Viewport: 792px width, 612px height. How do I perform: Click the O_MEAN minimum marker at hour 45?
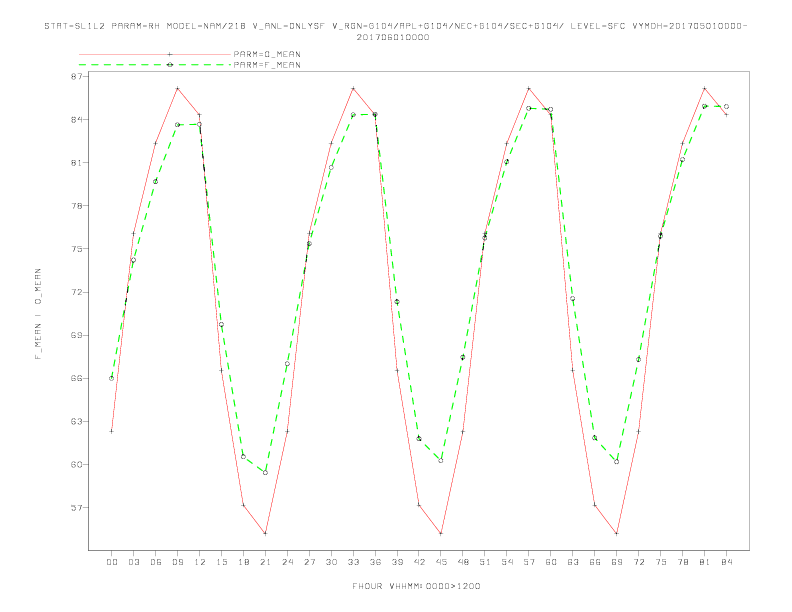coord(441,533)
